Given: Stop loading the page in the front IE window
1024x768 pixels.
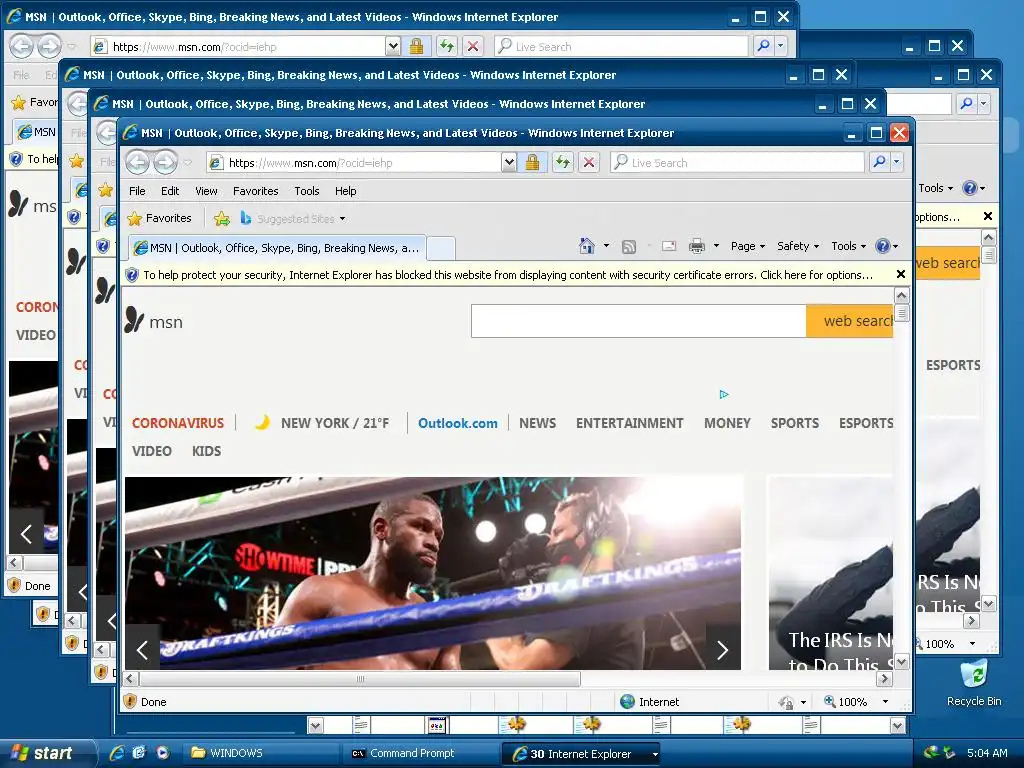Looking at the screenshot, I should 589,162.
